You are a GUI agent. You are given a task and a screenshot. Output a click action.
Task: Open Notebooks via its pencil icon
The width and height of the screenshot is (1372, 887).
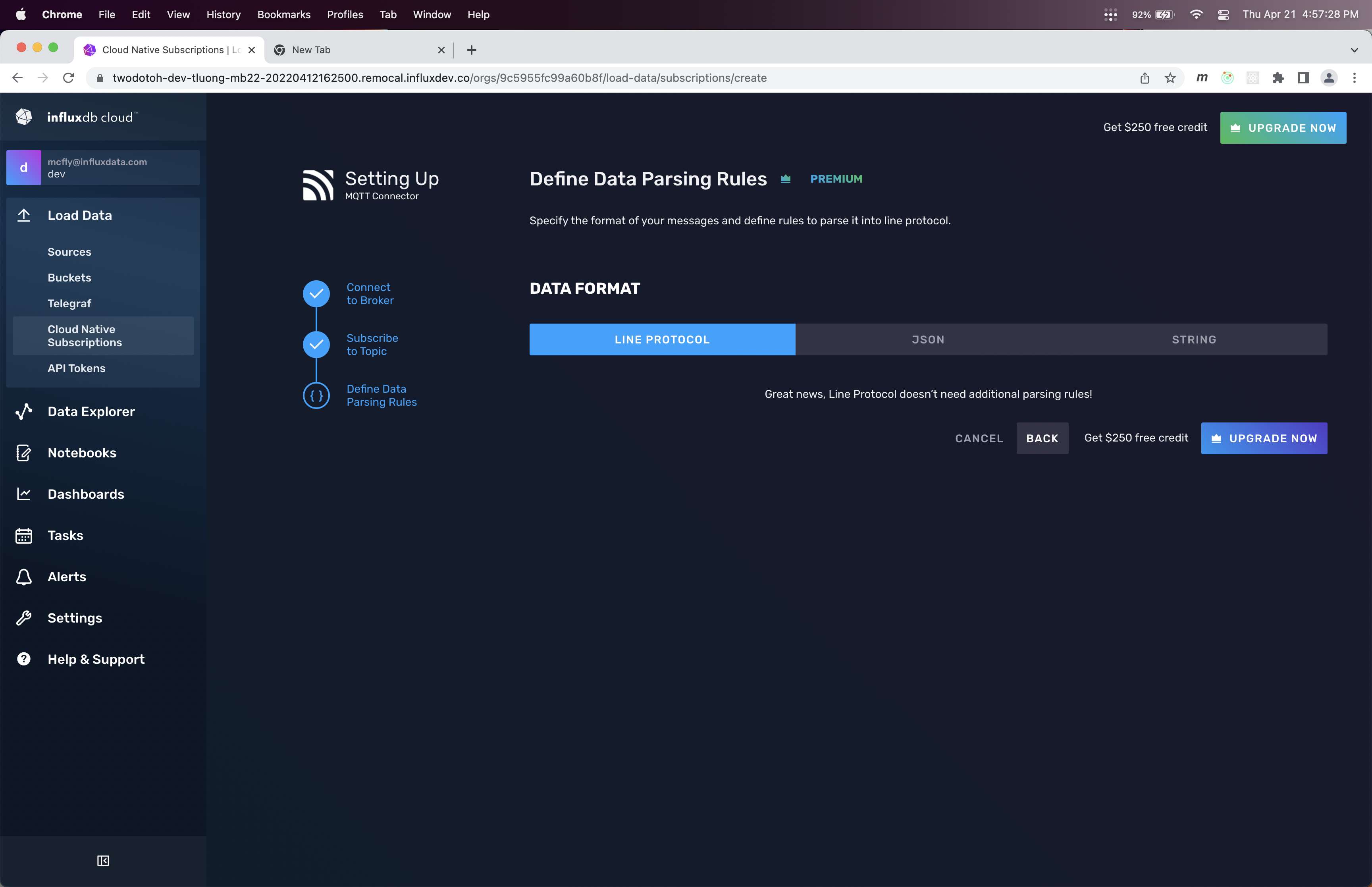click(x=23, y=453)
